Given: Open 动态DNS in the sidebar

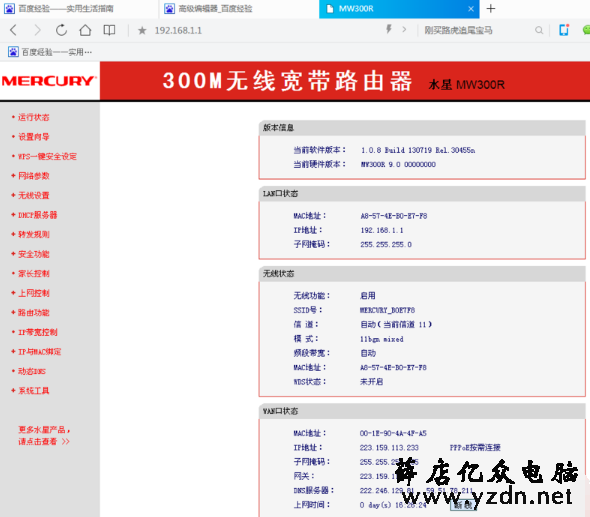Looking at the screenshot, I should [32, 371].
